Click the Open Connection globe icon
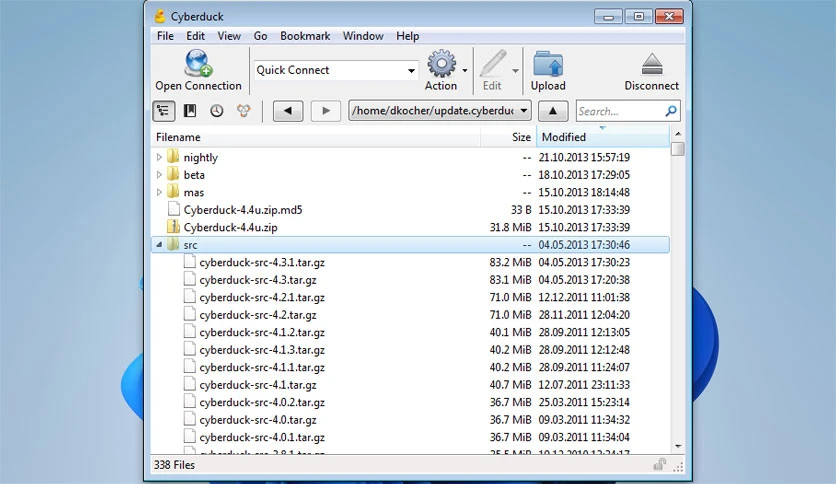This screenshot has width=836, height=484. [198, 63]
